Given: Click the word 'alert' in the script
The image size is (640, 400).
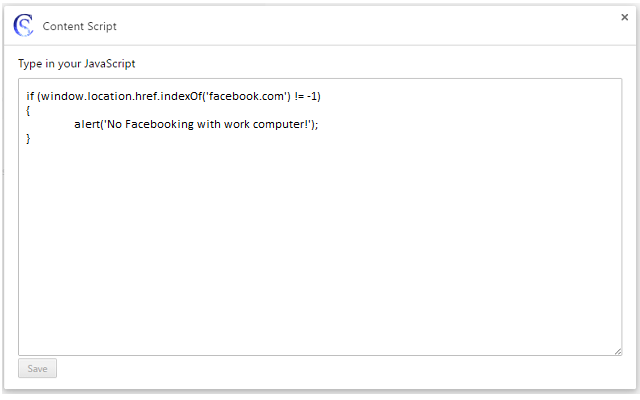Looking at the screenshot, I should 87,124.
